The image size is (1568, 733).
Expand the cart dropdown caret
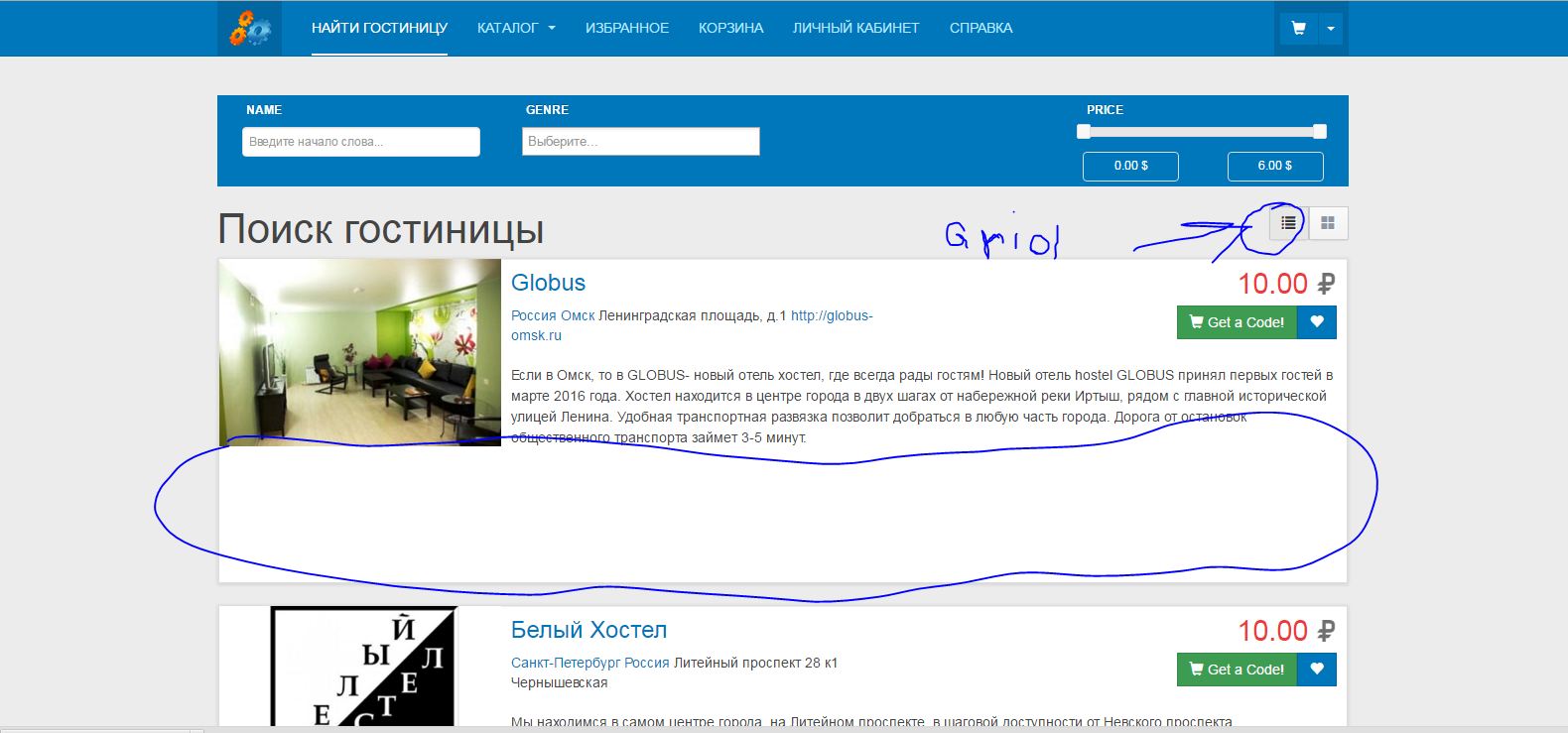coord(1331,29)
